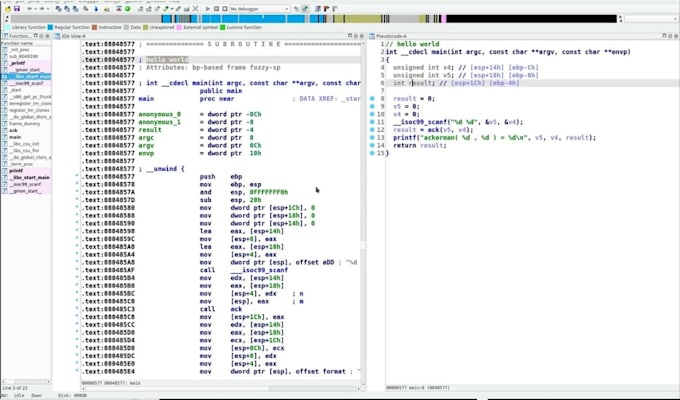Click inside the navigation band overview bar
Viewport: 680px width, 400px height.
point(313,19)
